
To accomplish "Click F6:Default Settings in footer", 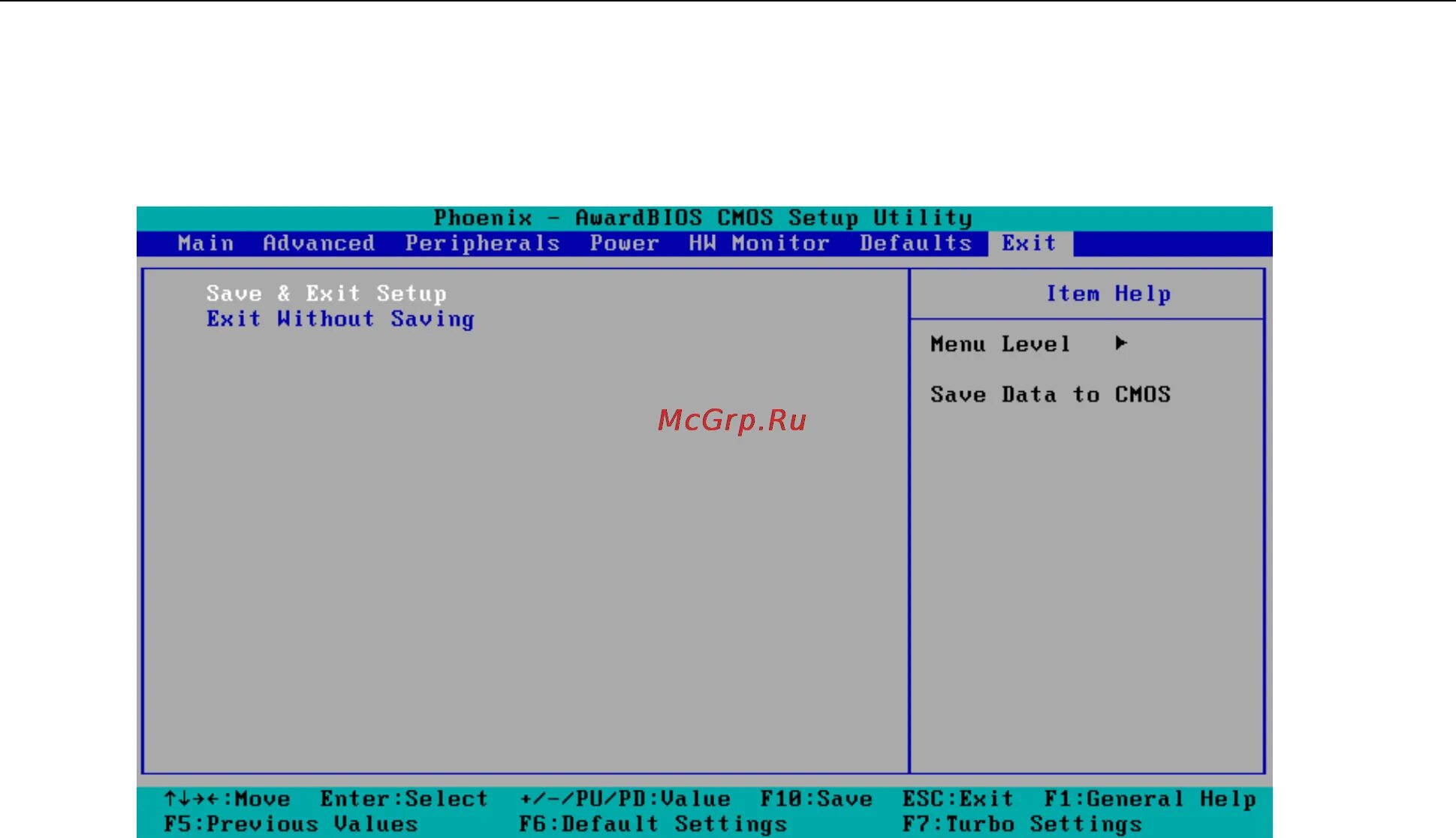I will 653,824.
